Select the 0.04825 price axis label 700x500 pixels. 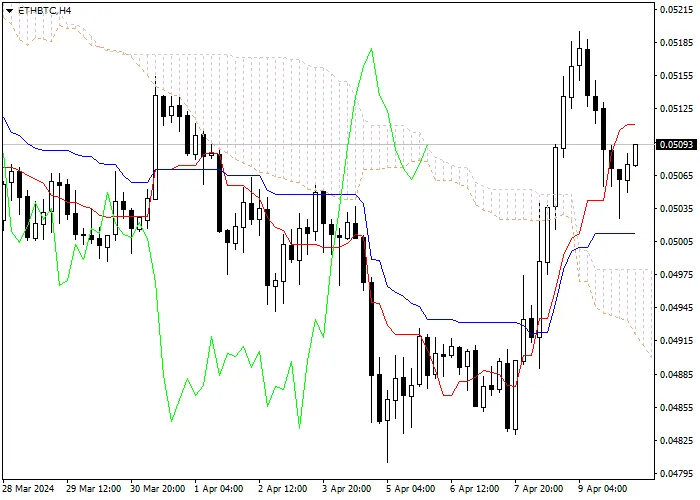(x=677, y=441)
